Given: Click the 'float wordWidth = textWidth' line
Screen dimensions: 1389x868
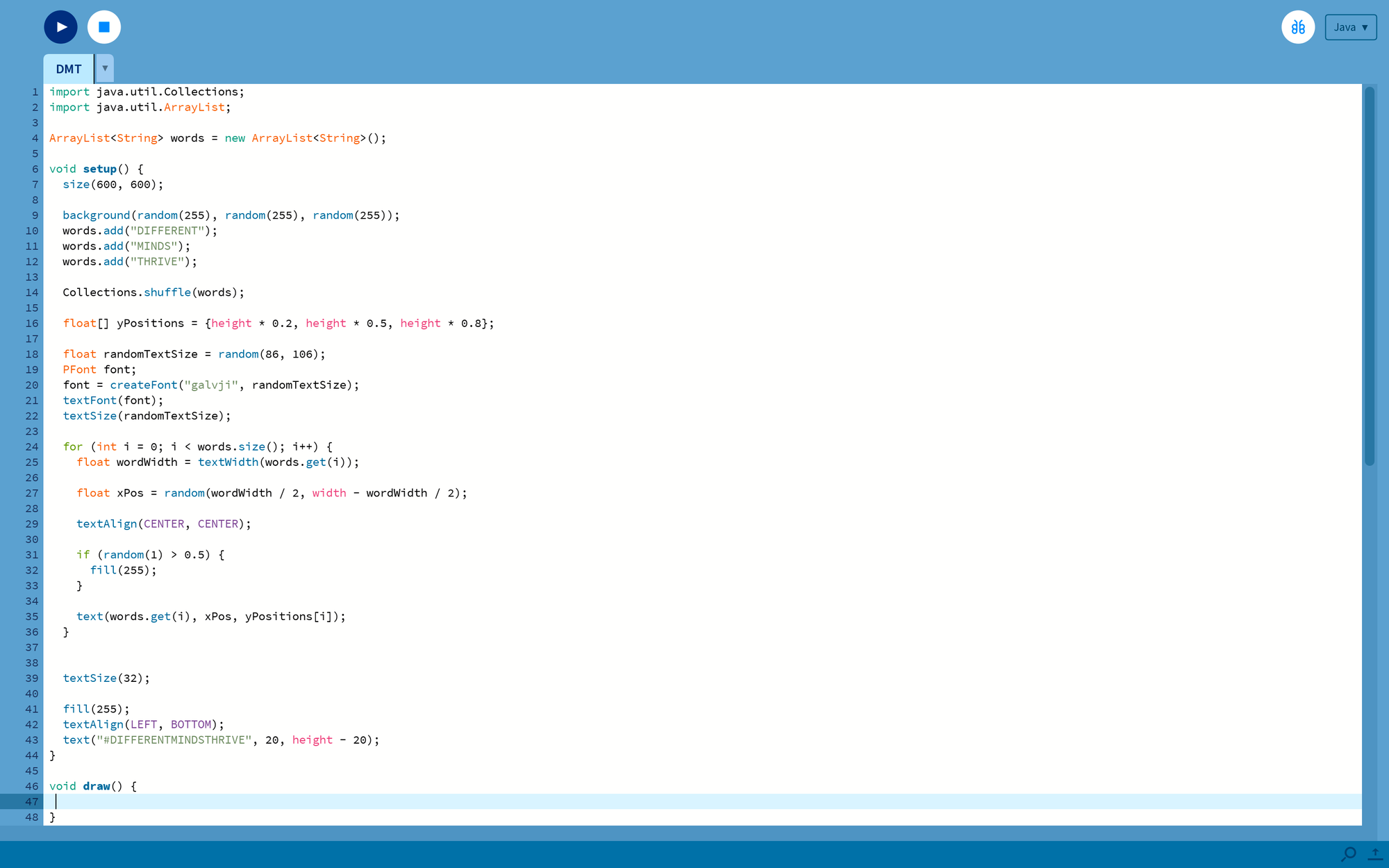Looking at the screenshot, I should pyautogui.click(x=218, y=462).
